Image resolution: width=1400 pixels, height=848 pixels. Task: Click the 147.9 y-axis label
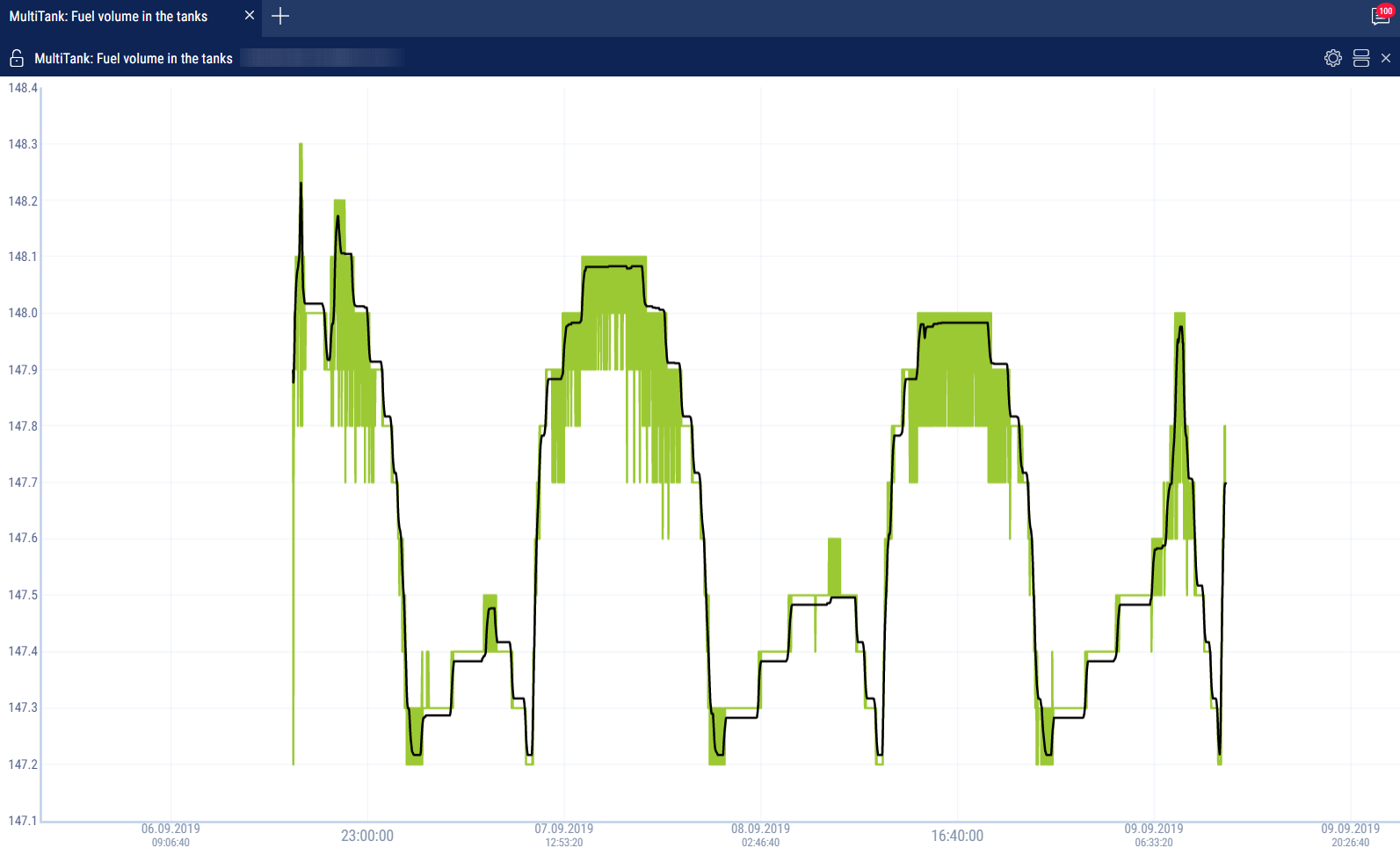23,370
